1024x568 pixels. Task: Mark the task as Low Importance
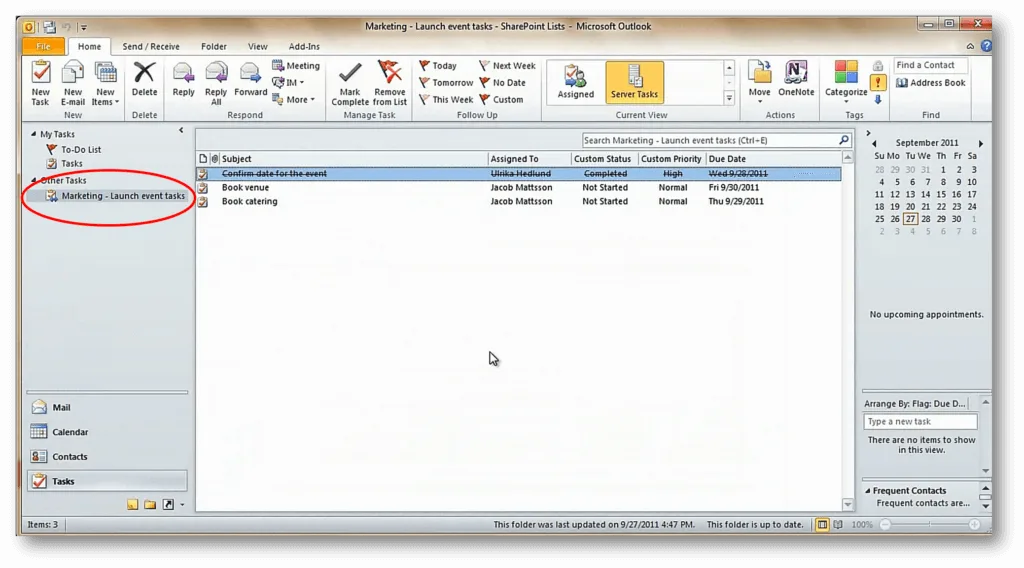878,99
